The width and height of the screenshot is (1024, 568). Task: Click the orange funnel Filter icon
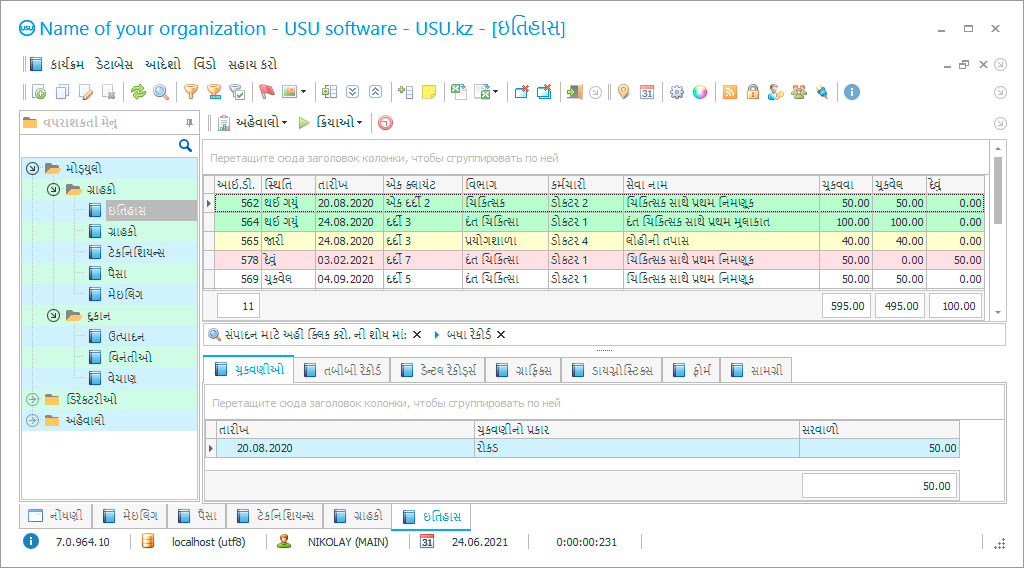click(x=190, y=92)
